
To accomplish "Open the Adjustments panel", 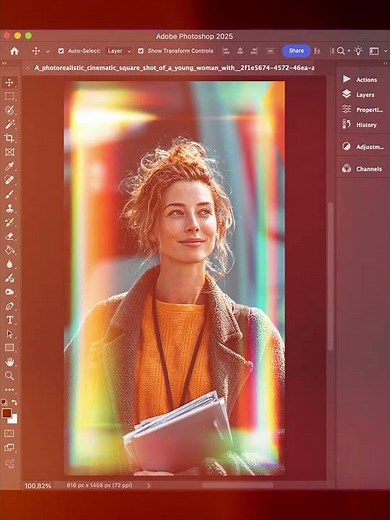I will [363, 147].
